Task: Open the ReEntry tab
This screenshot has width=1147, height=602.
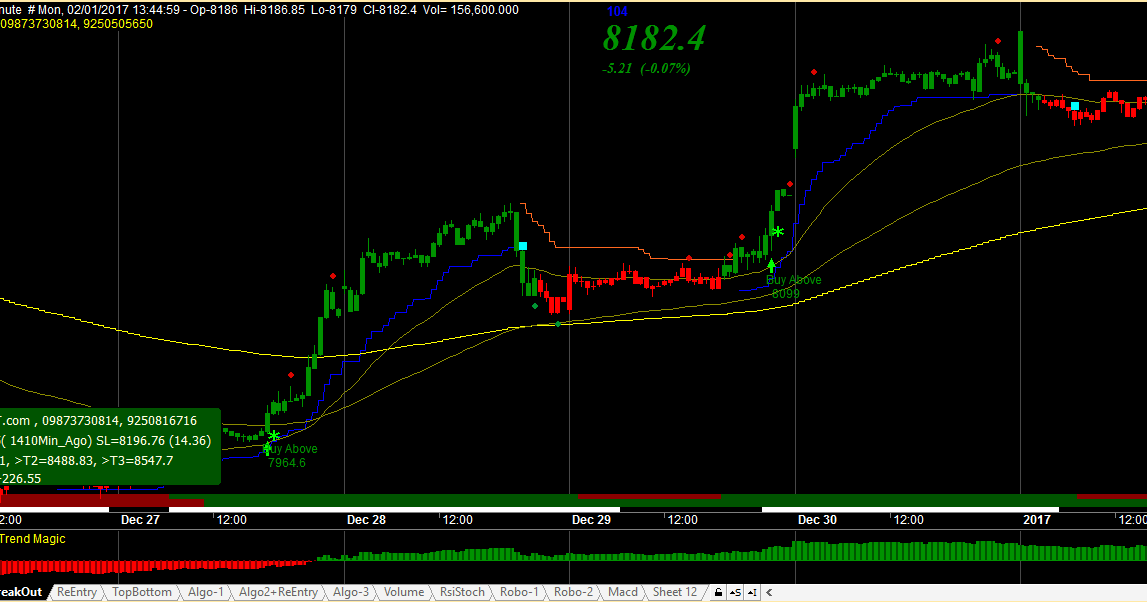Action: pos(75,592)
